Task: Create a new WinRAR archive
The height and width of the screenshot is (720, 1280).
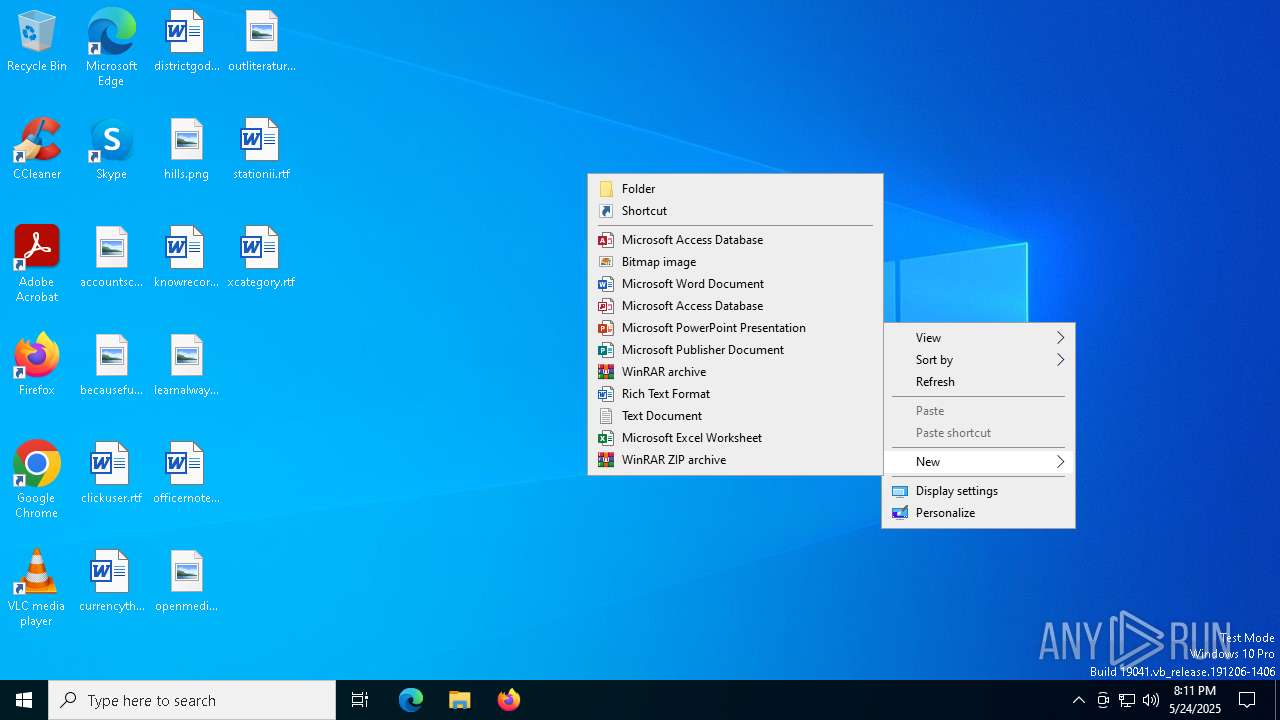Action: coord(735,372)
